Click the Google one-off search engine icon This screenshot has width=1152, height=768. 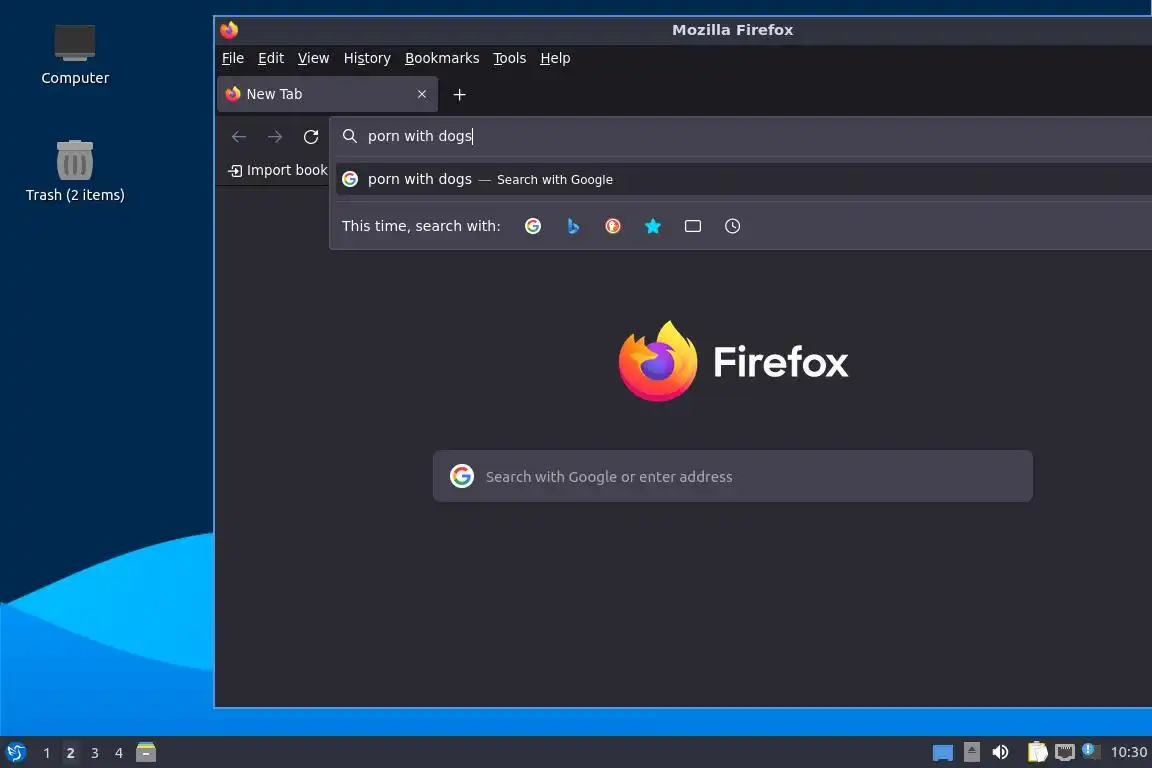533,226
